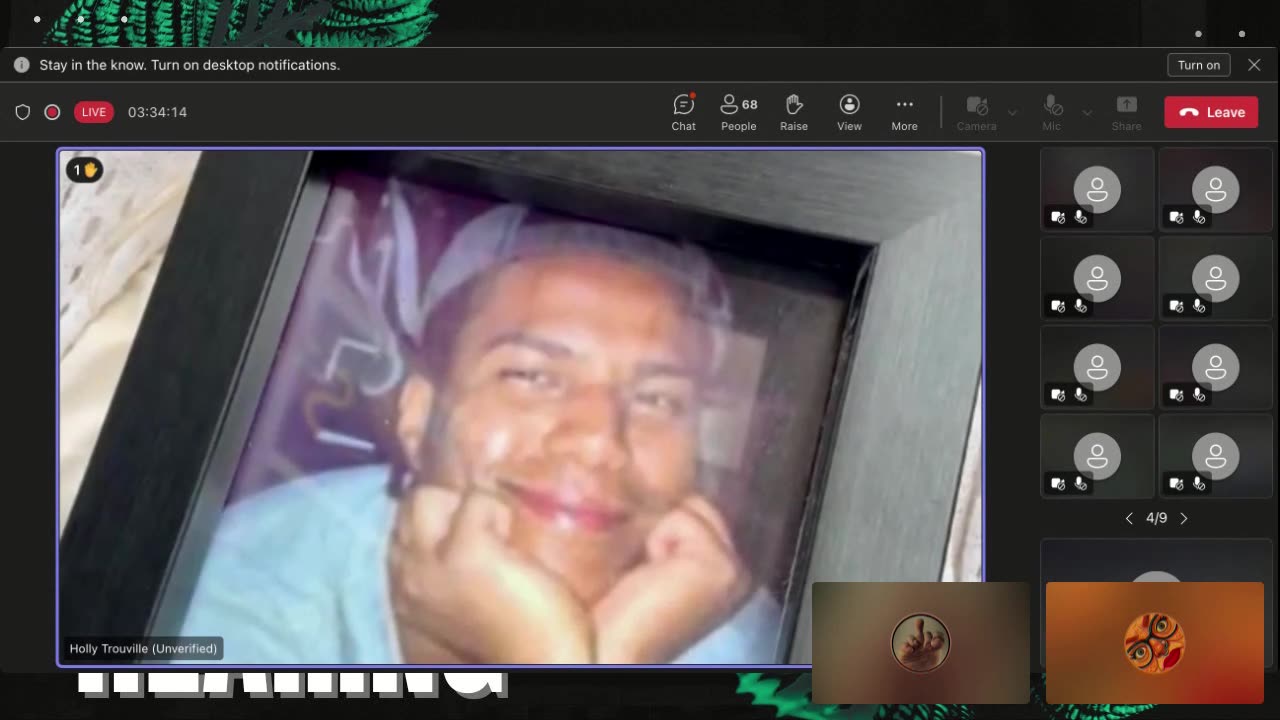Click the meeting timer 03:34:14
This screenshot has height=720, width=1280.
[157, 112]
